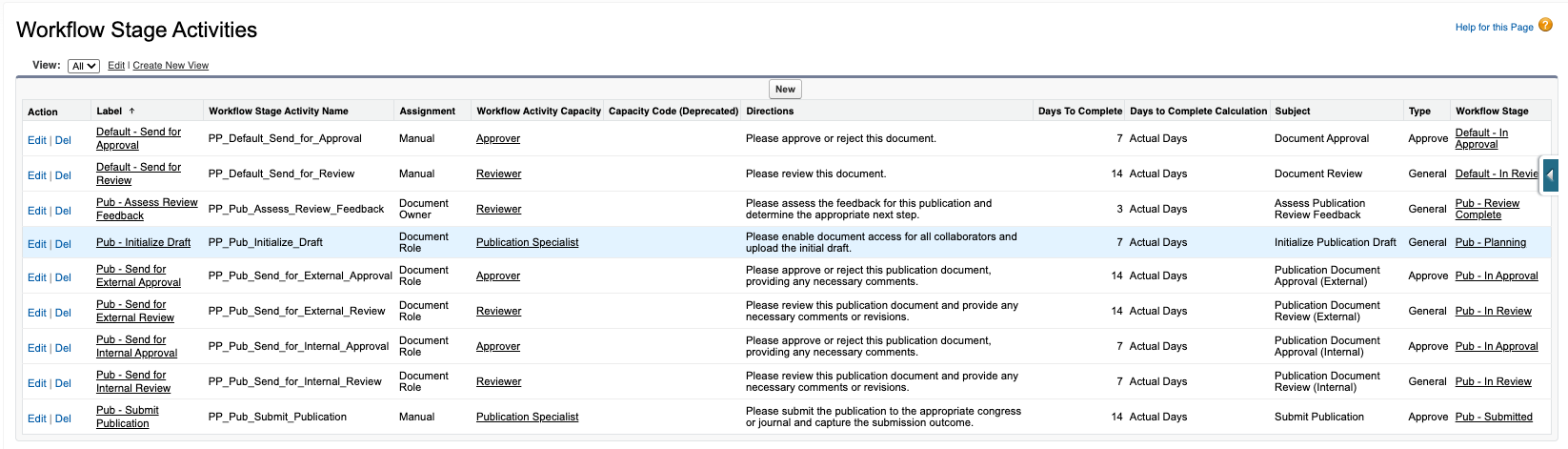This screenshot has width=1568, height=449.
Task: Sort by Days To Complete column
Action: click(x=1080, y=111)
